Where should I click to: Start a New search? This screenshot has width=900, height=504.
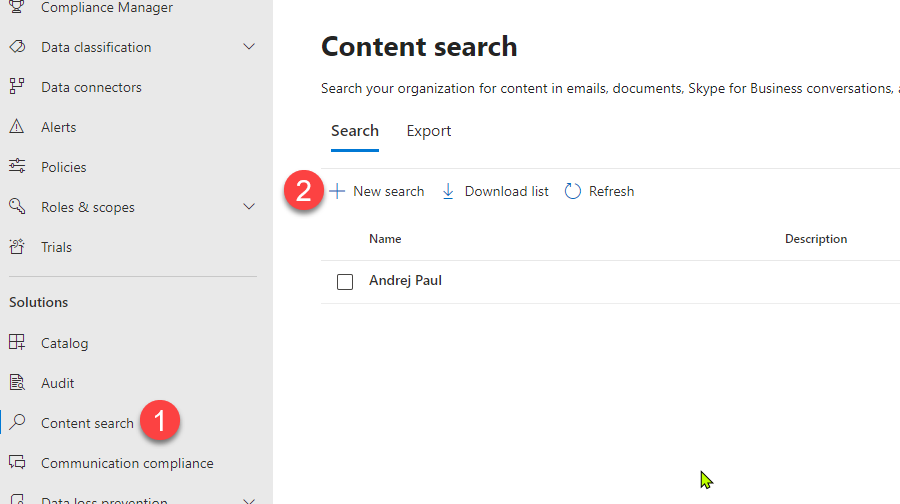(x=377, y=191)
